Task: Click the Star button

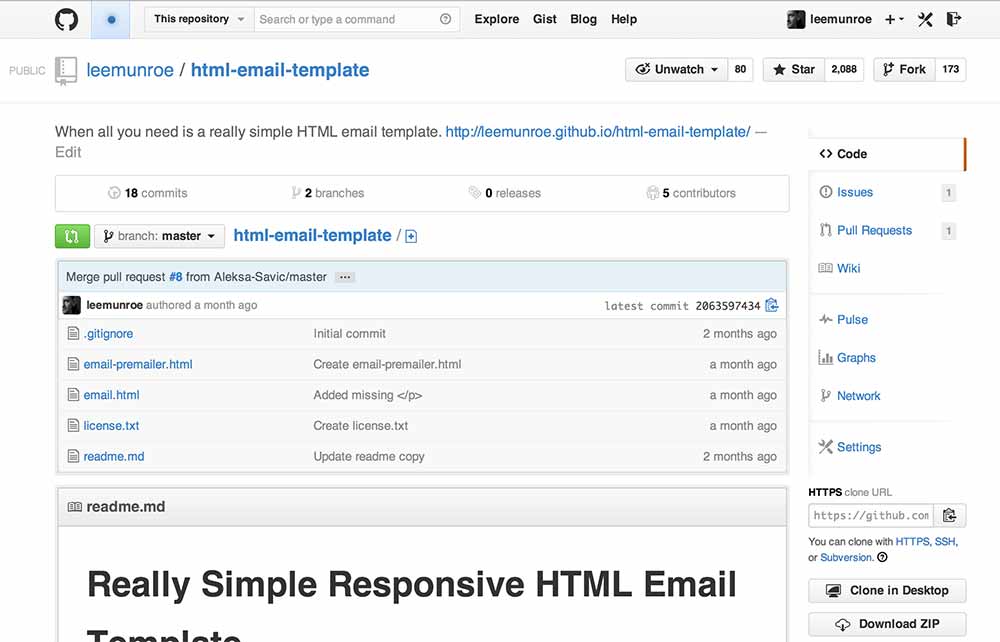Action: coord(794,69)
